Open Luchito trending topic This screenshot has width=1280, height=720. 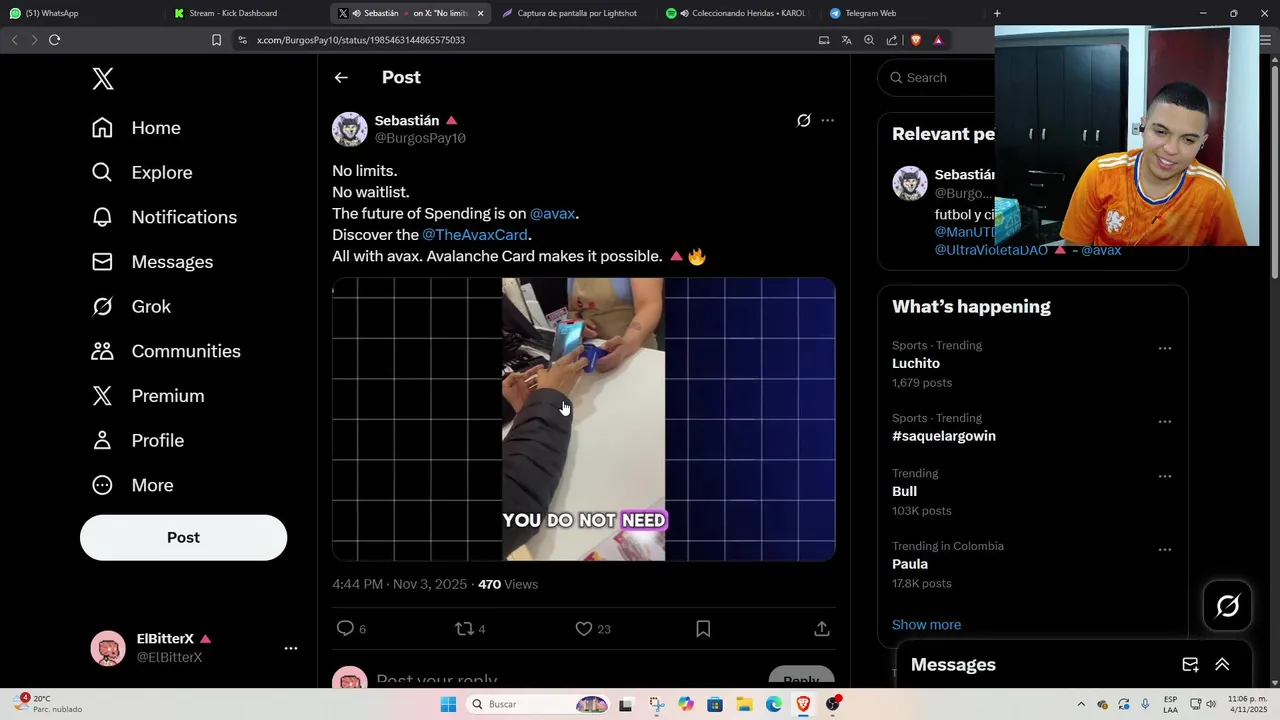(x=916, y=364)
